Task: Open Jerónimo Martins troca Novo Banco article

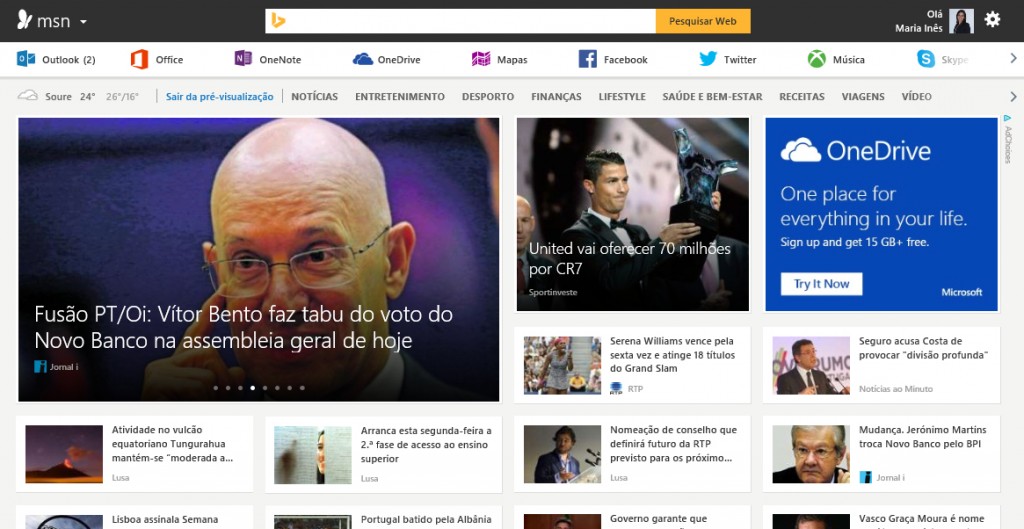Action: coord(922,437)
